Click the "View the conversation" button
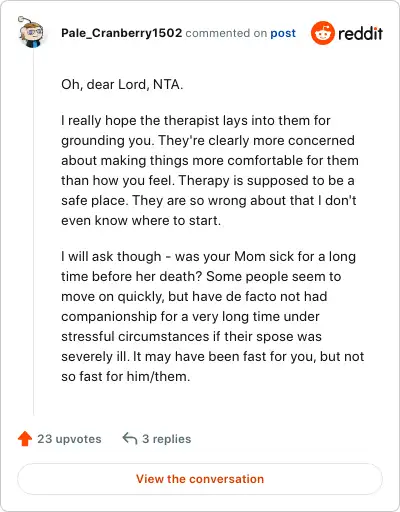Viewport: 400px width, 512px height. pos(200,479)
